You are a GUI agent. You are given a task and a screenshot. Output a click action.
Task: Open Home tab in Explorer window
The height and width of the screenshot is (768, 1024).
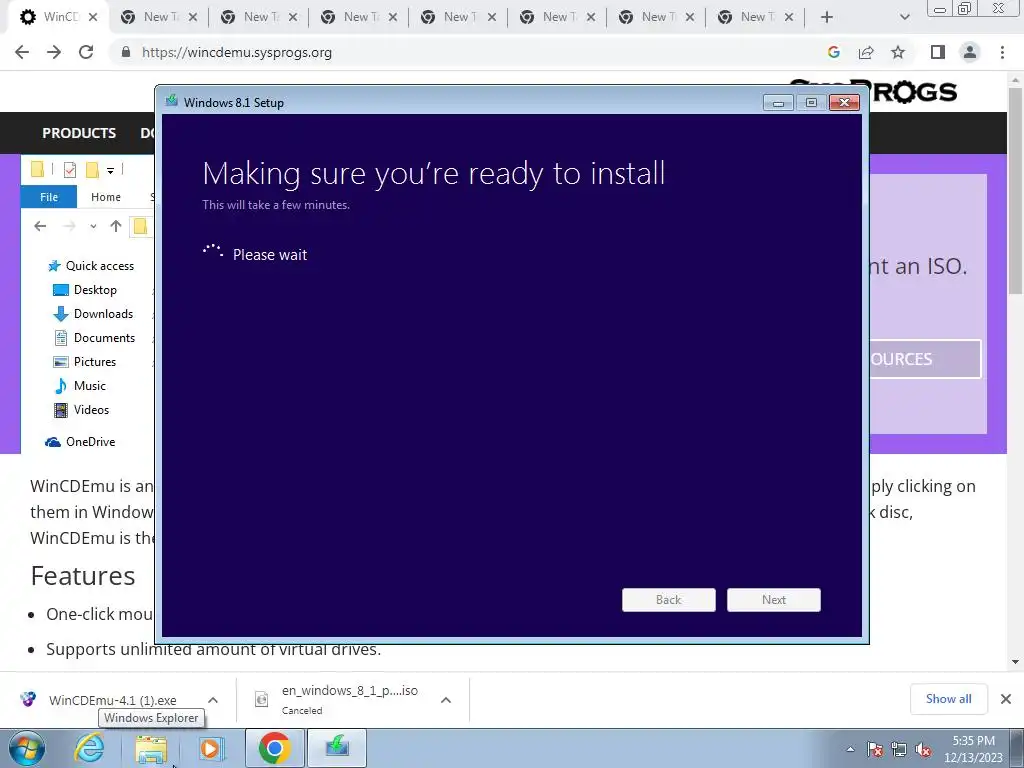pyautogui.click(x=106, y=197)
